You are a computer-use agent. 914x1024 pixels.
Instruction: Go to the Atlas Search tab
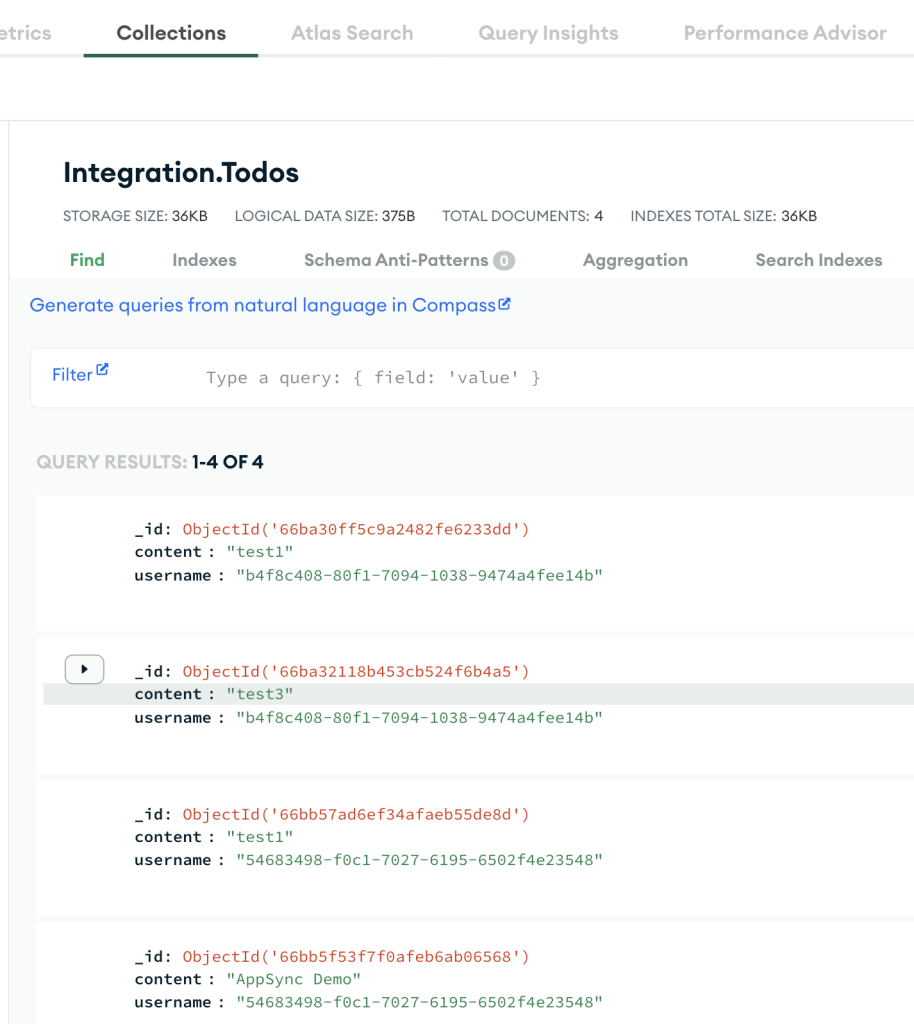(x=352, y=32)
